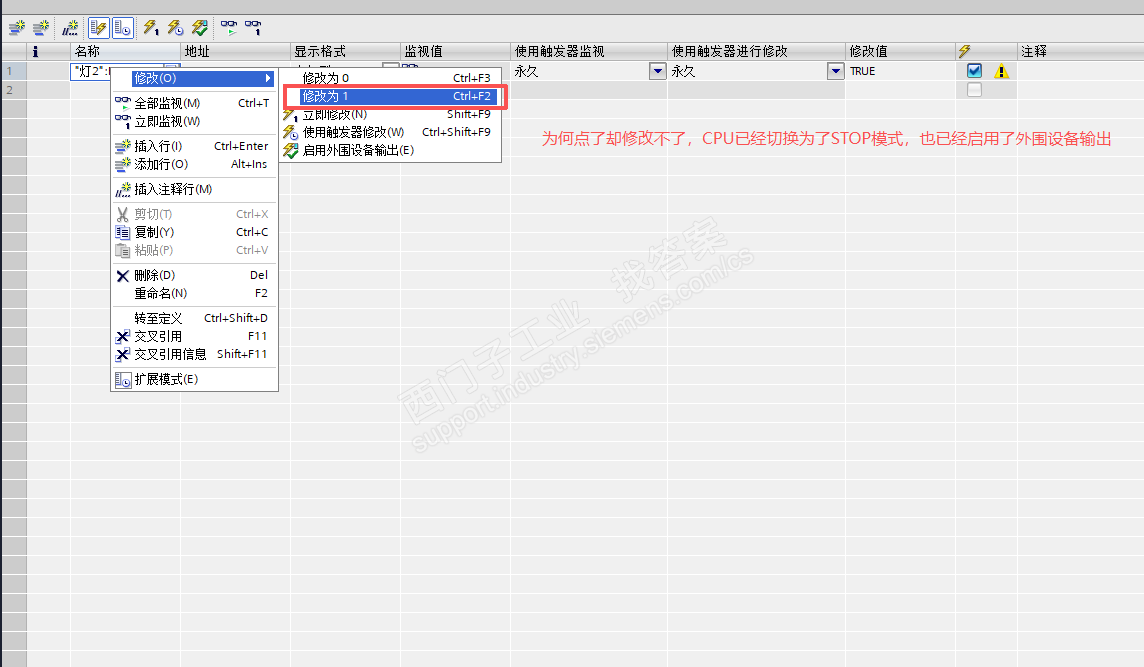Screen dimensions: 1144x667
Task: Select 插入注释行(M) in the context menu
Action: (x=194, y=189)
